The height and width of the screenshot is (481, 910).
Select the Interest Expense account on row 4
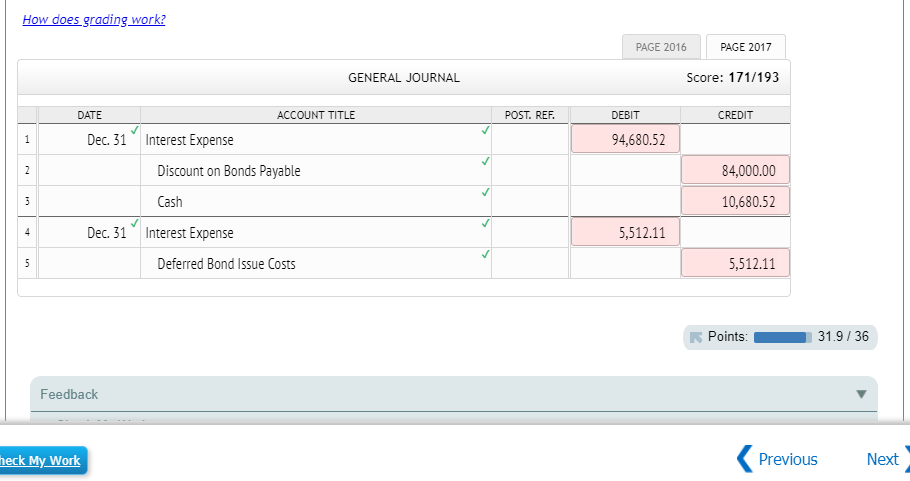[316, 233]
